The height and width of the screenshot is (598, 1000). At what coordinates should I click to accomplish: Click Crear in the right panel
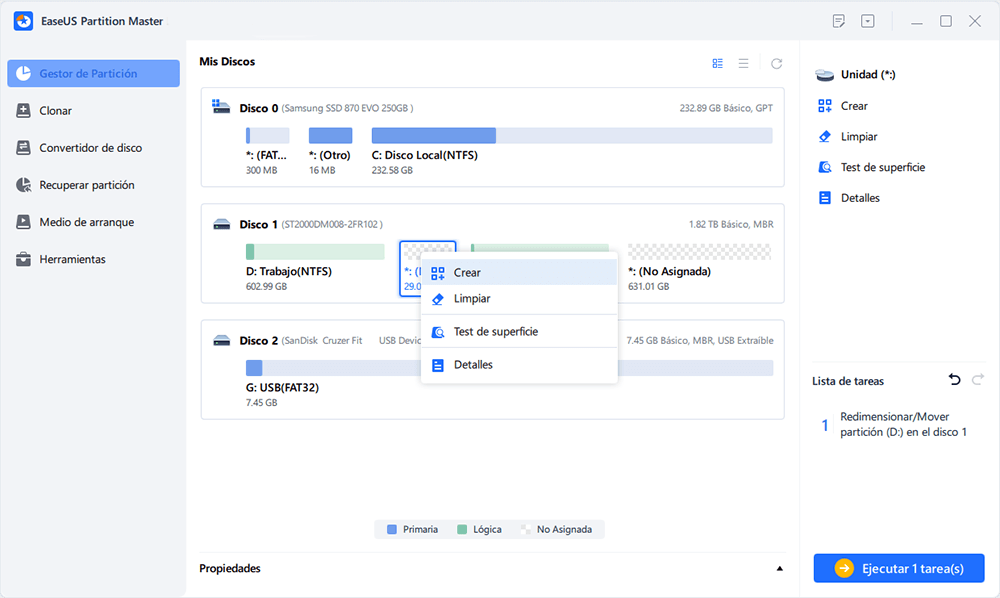pyautogui.click(x=854, y=106)
